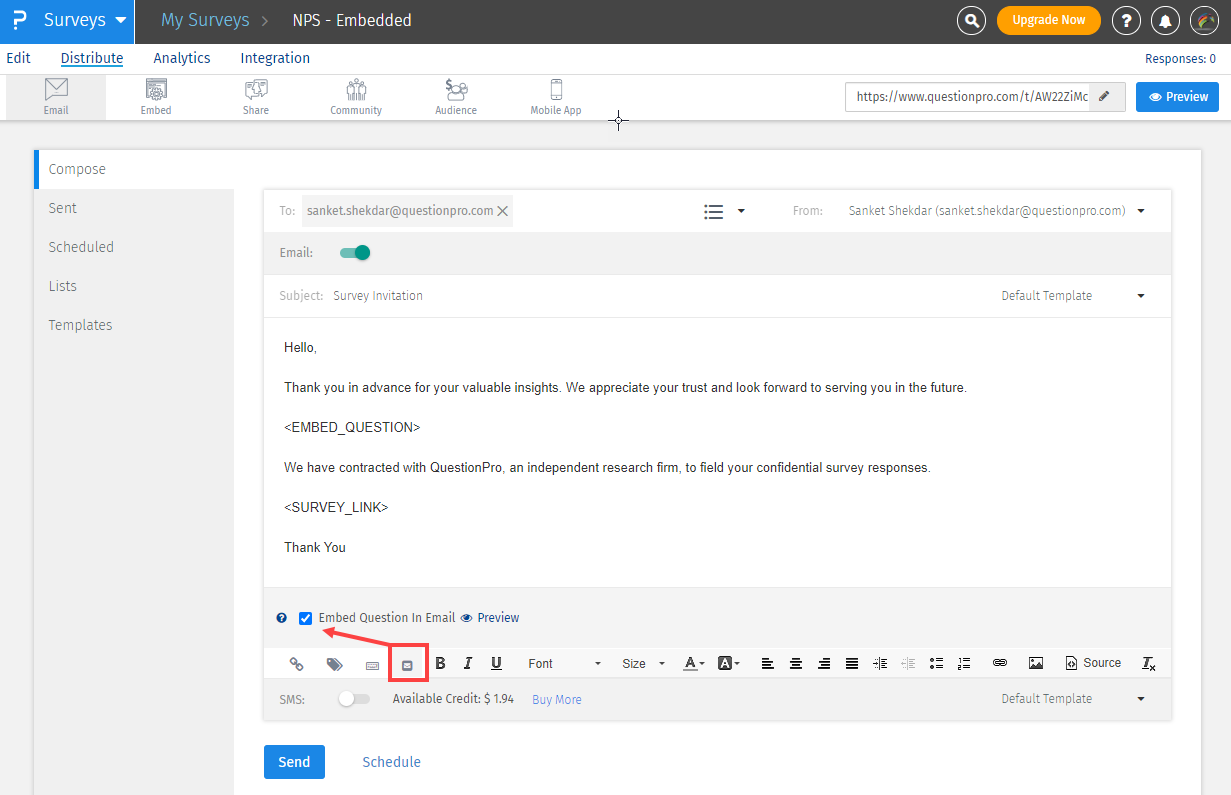Screen dimensions: 1231x795
Task: Click the embed question icon in the red box
Action: pos(407,664)
